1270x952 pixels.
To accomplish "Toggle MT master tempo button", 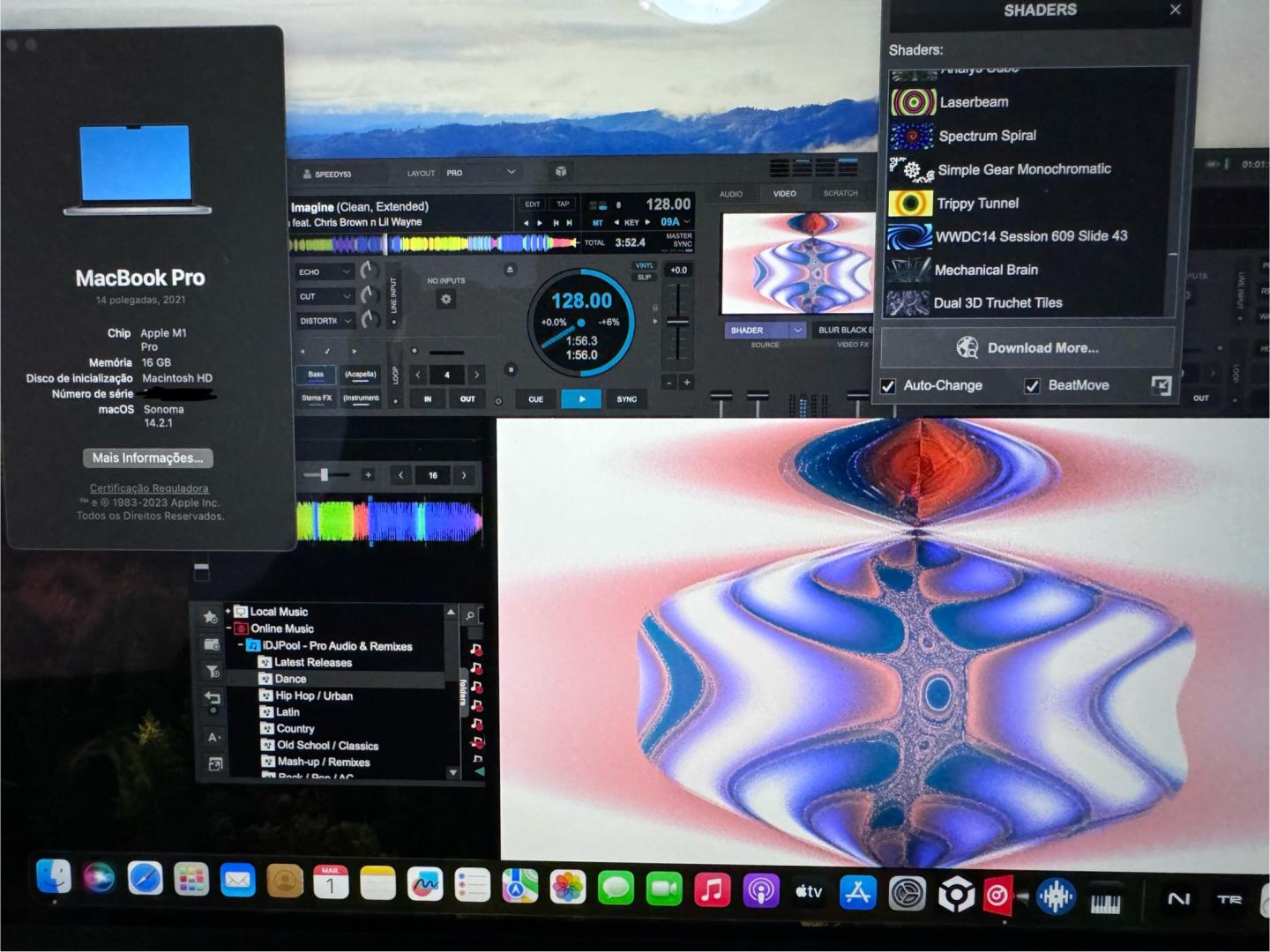I will click(x=597, y=223).
